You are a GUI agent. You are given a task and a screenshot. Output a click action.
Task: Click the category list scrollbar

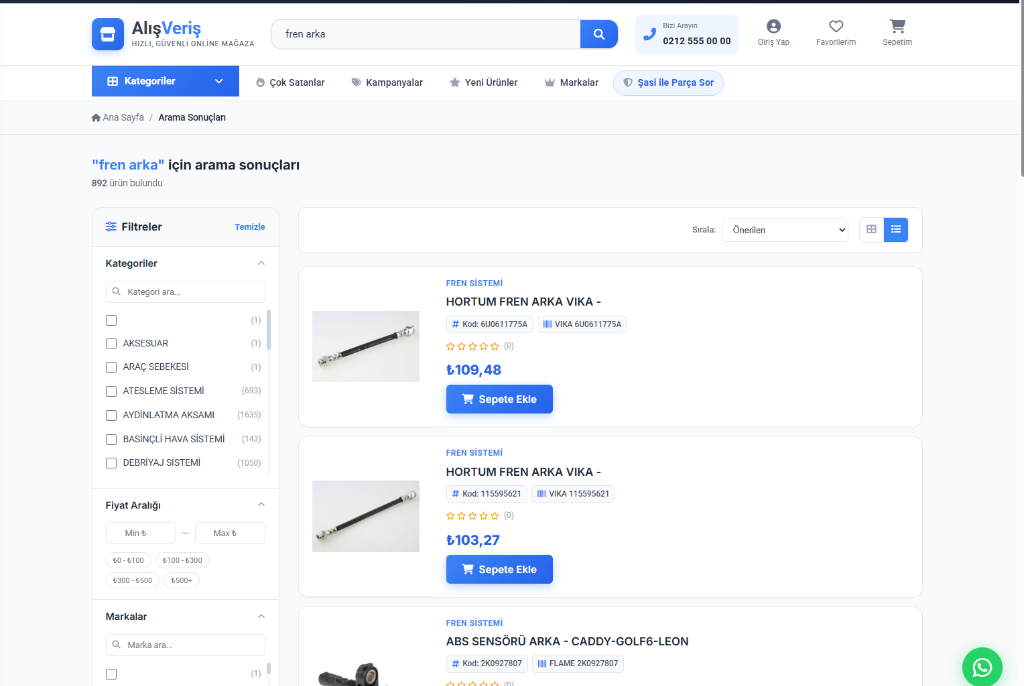point(269,330)
